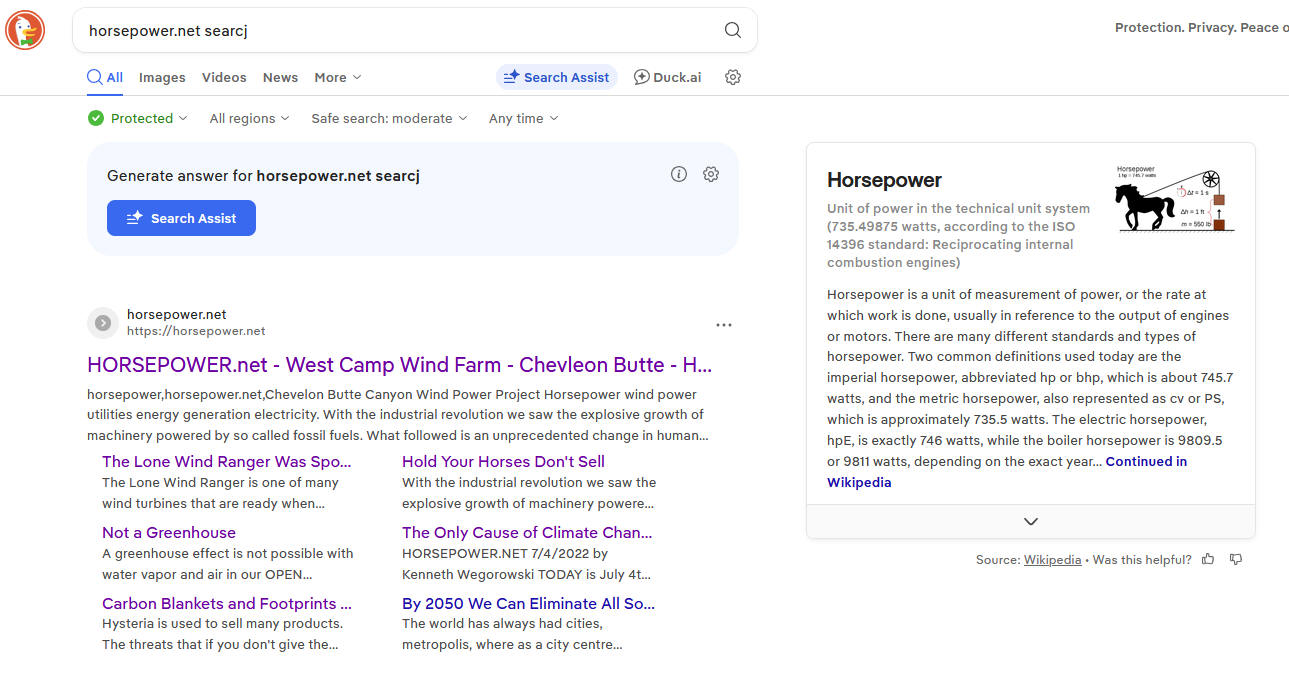Open The Lone Wind Ranger Was Spo... sublink
Screen dimensions: 1289x681
227,461
